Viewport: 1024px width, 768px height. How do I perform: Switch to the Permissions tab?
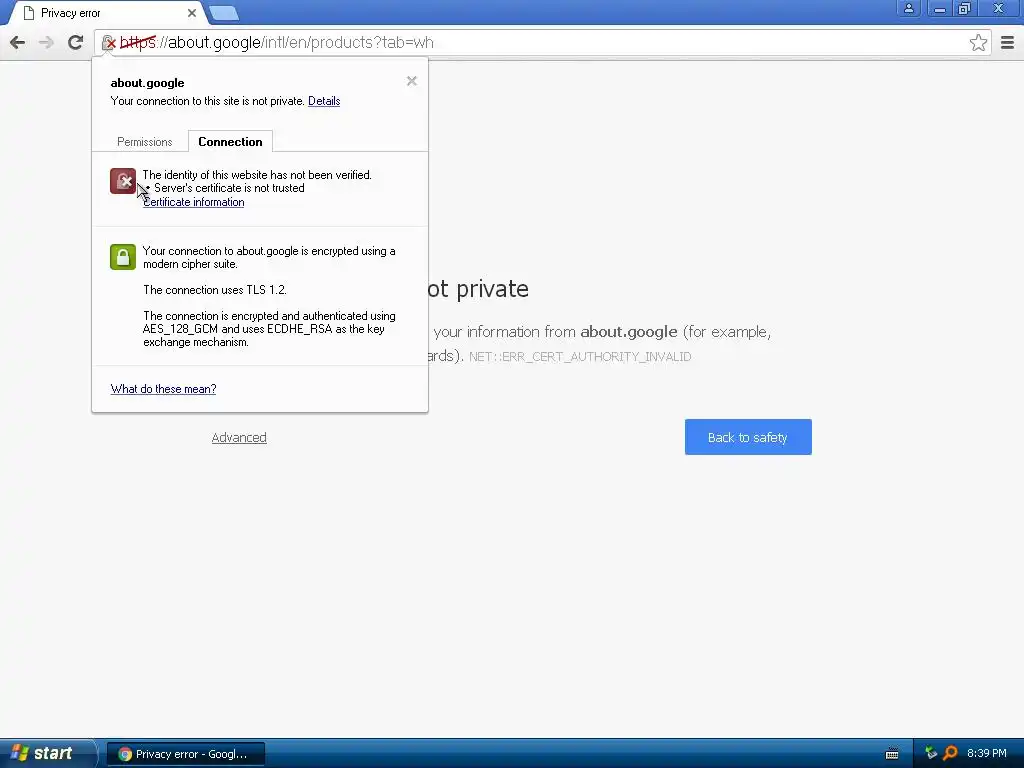click(x=144, y=142)
